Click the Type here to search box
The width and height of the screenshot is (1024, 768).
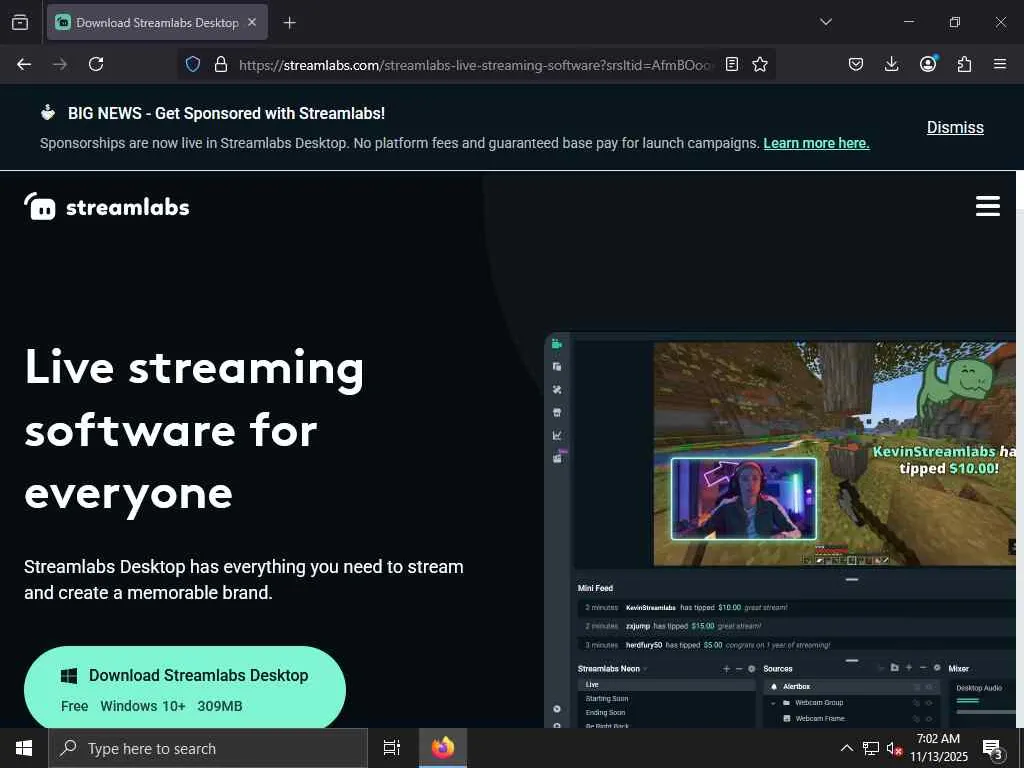(208, 748)
